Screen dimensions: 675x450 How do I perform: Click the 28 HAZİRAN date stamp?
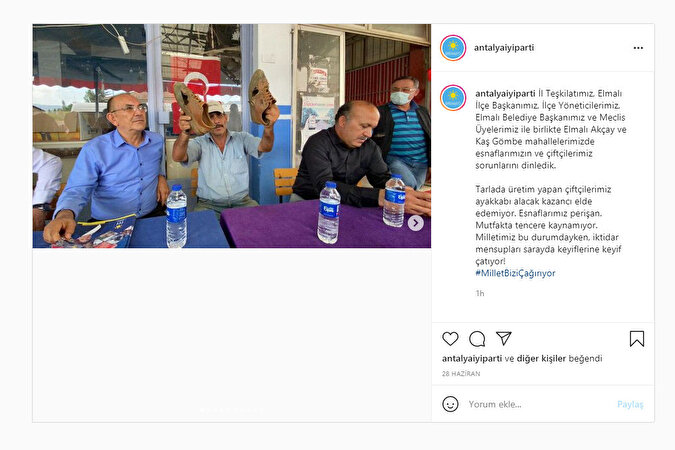click(461, 374)
